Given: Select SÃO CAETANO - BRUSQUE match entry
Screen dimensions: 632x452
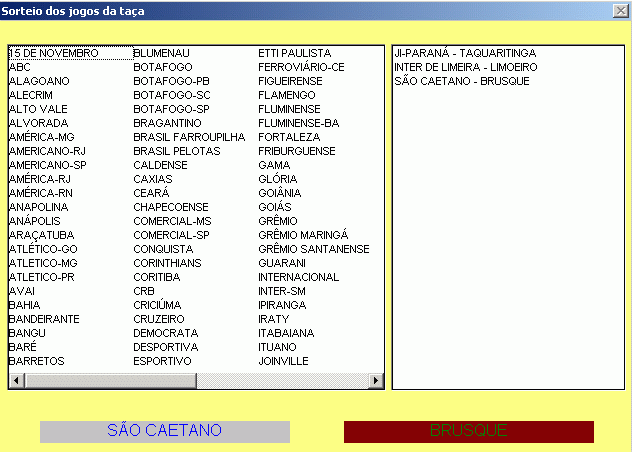Looking at the screenshot, I should tap(462, 81).
